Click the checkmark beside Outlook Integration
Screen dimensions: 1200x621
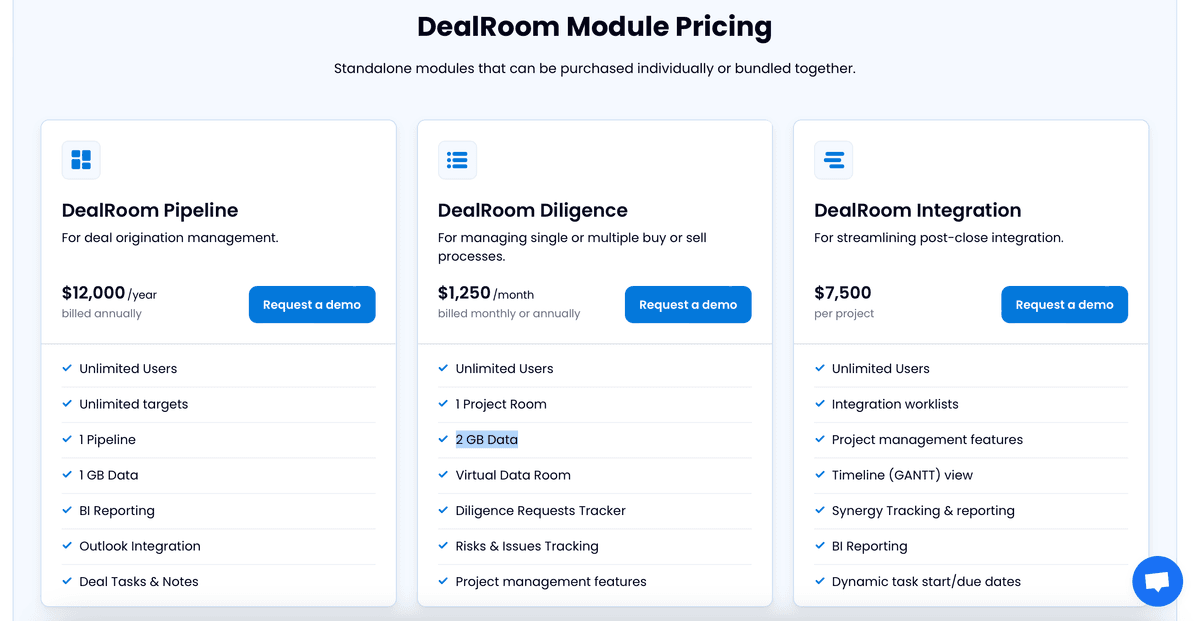coord(67,546)
